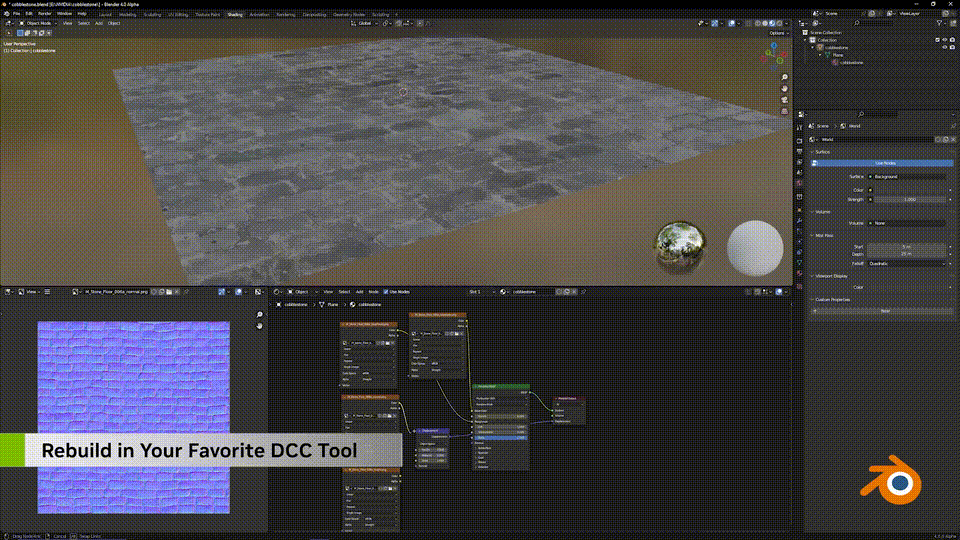Click the viewport navigation gizmo
Viewport: 960px width, 540px height.
click(x=778, y=58)
